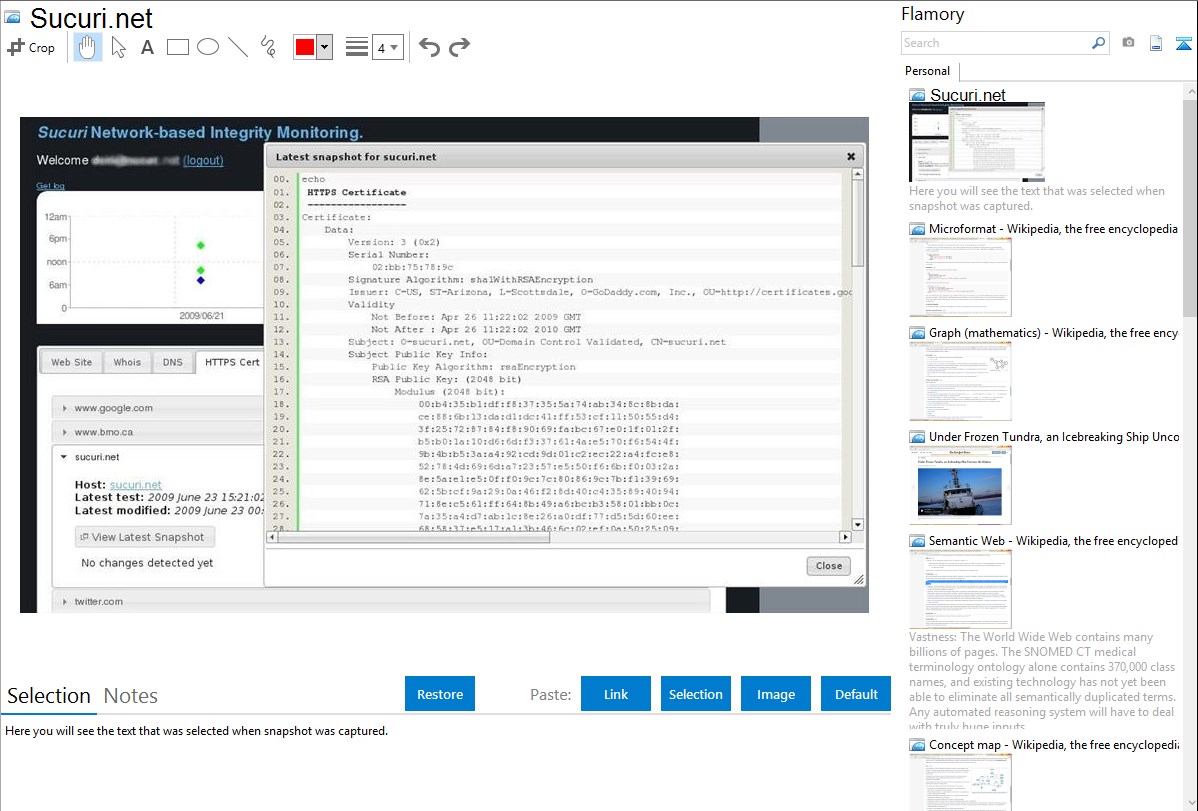Switch to the Selection tab

tap(49, 696)
